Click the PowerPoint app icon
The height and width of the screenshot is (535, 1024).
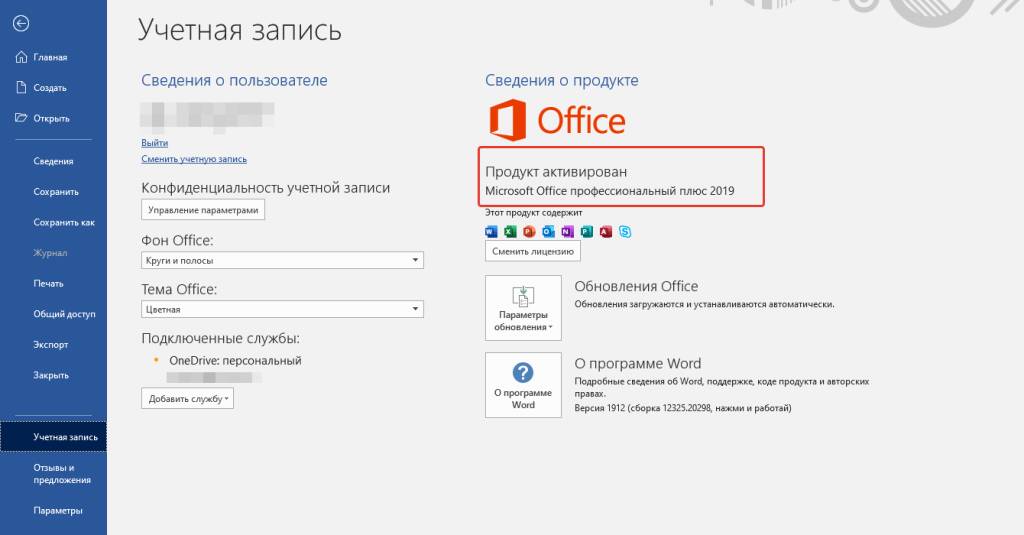529,231
